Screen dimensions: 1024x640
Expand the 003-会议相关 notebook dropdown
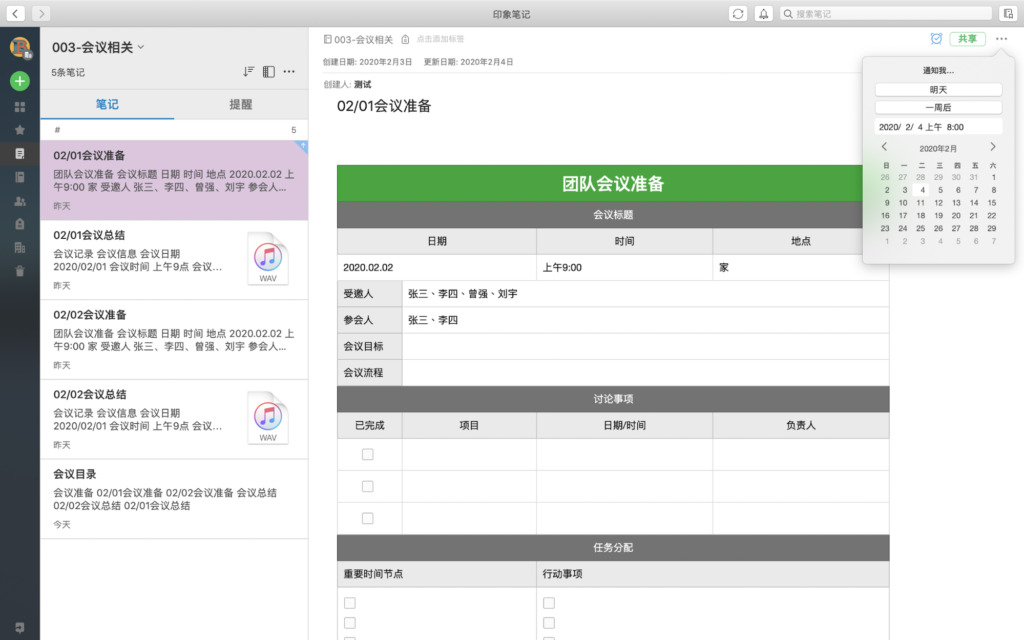point(141,47)
